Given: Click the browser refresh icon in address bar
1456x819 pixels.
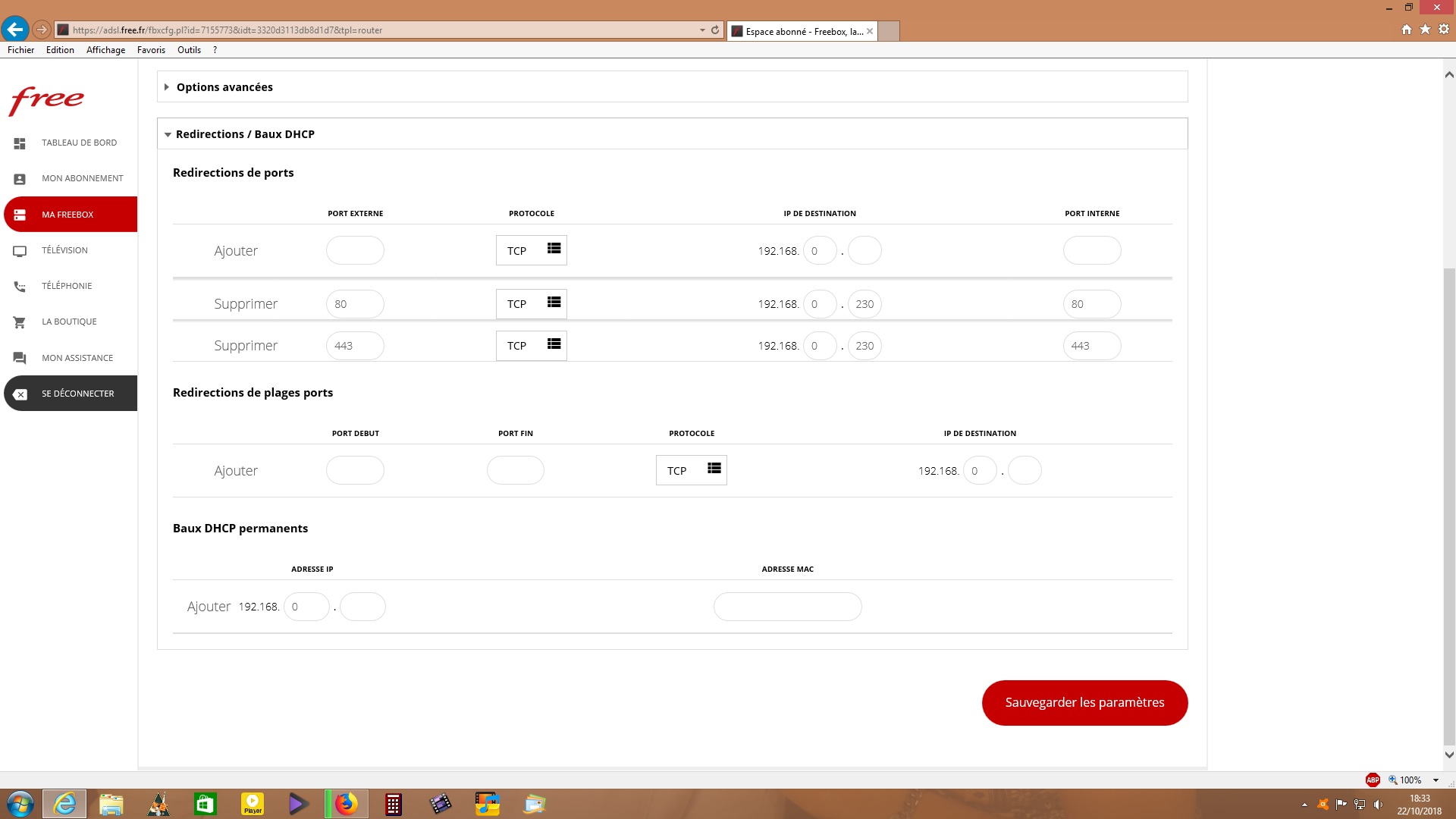Looking at the screenshot, I should pos(714,30).
